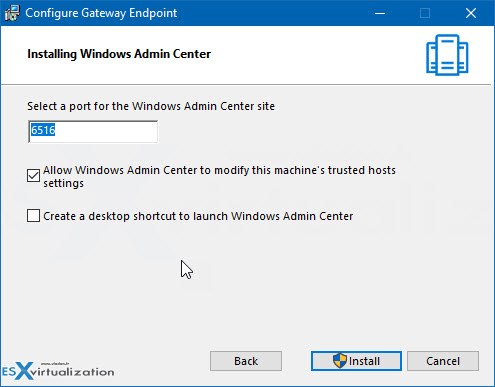
Task: Click the 'Select a port' label text
Action: (151, 106)
